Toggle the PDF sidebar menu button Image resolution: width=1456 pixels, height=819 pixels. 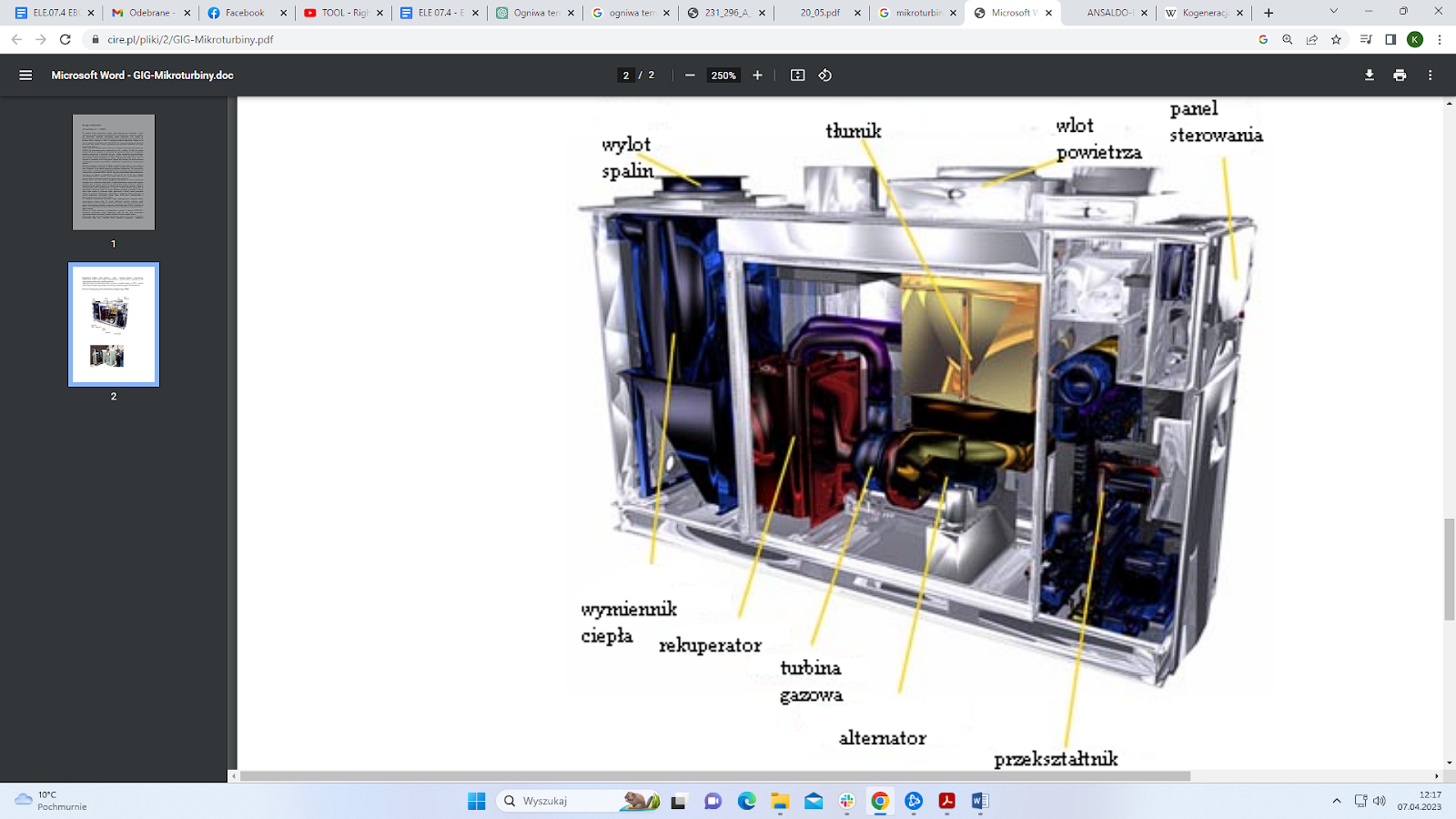point(25,76)
